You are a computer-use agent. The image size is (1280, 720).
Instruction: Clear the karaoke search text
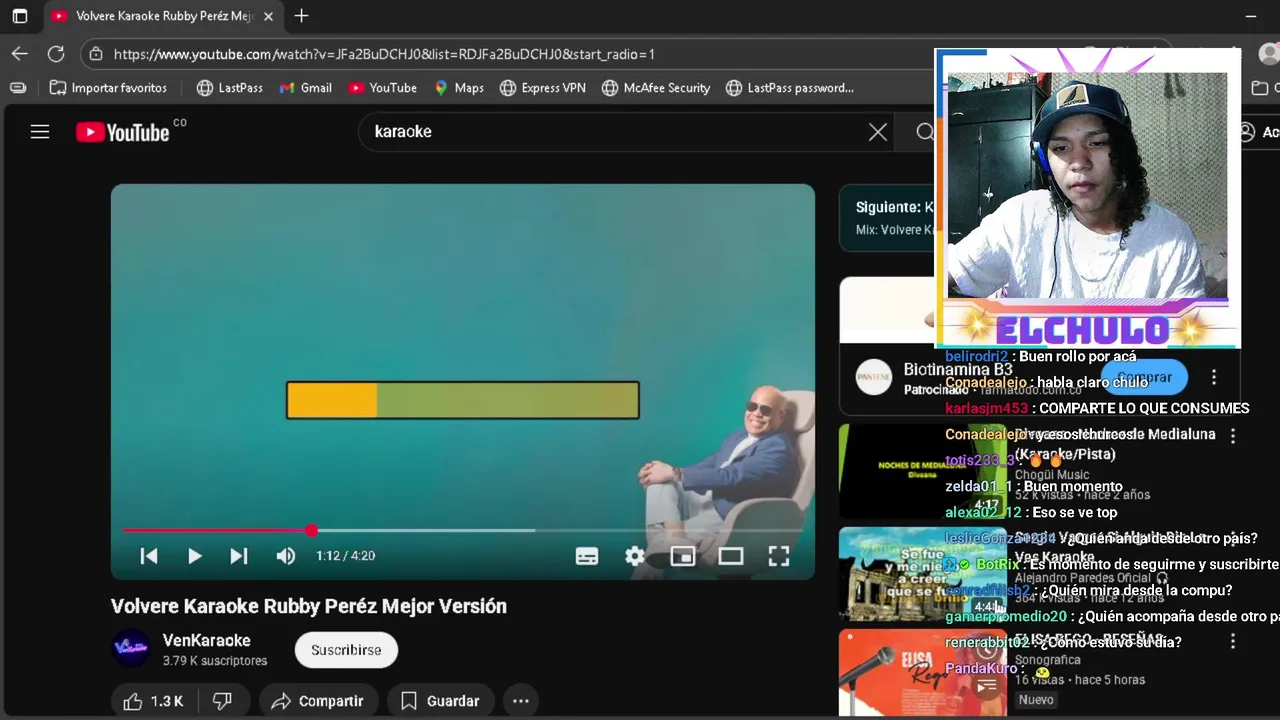pos(878,132)
